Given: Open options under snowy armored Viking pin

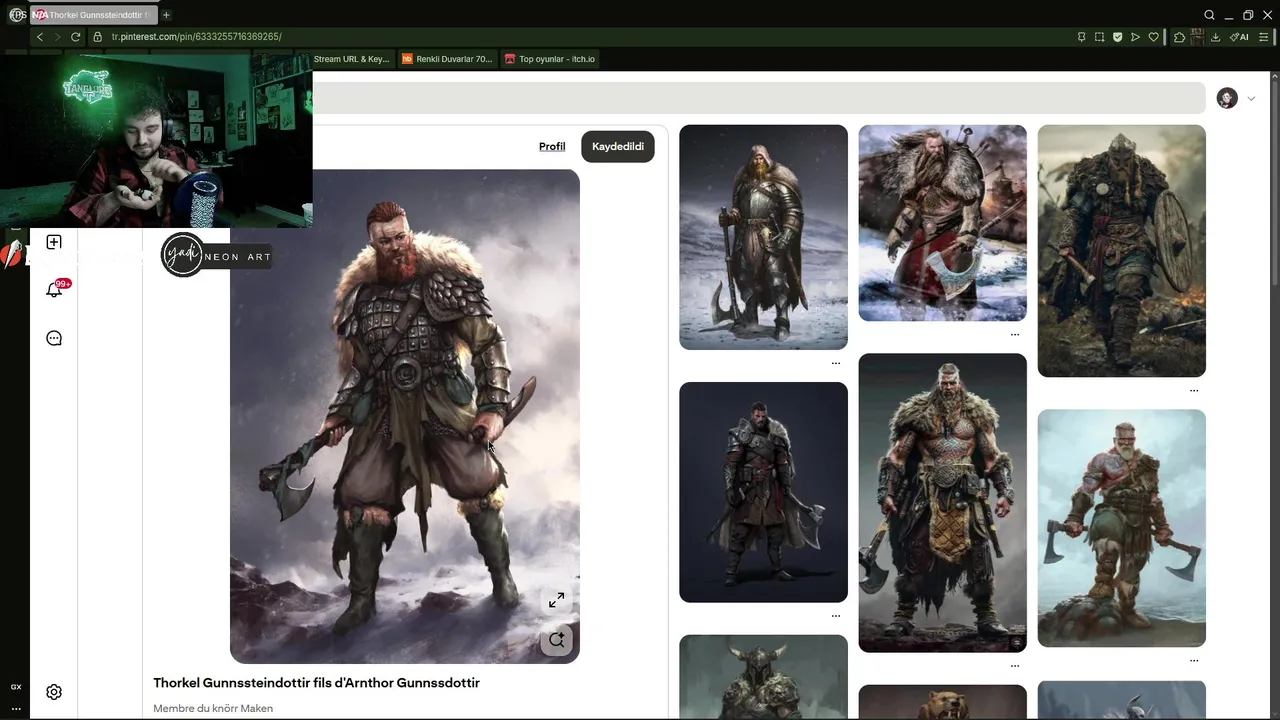Looking at the screenshot, I should [x=836, y=363].
